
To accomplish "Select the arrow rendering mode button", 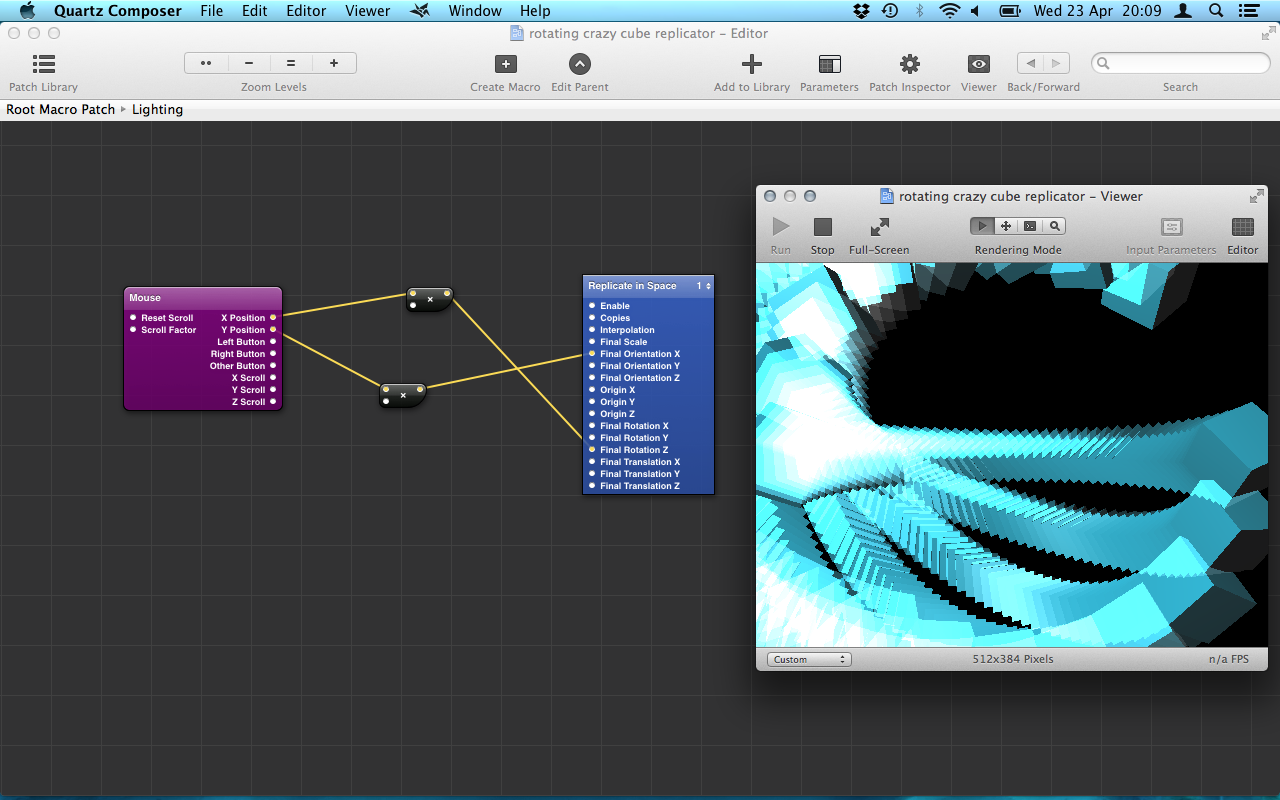I will point(982,226).
